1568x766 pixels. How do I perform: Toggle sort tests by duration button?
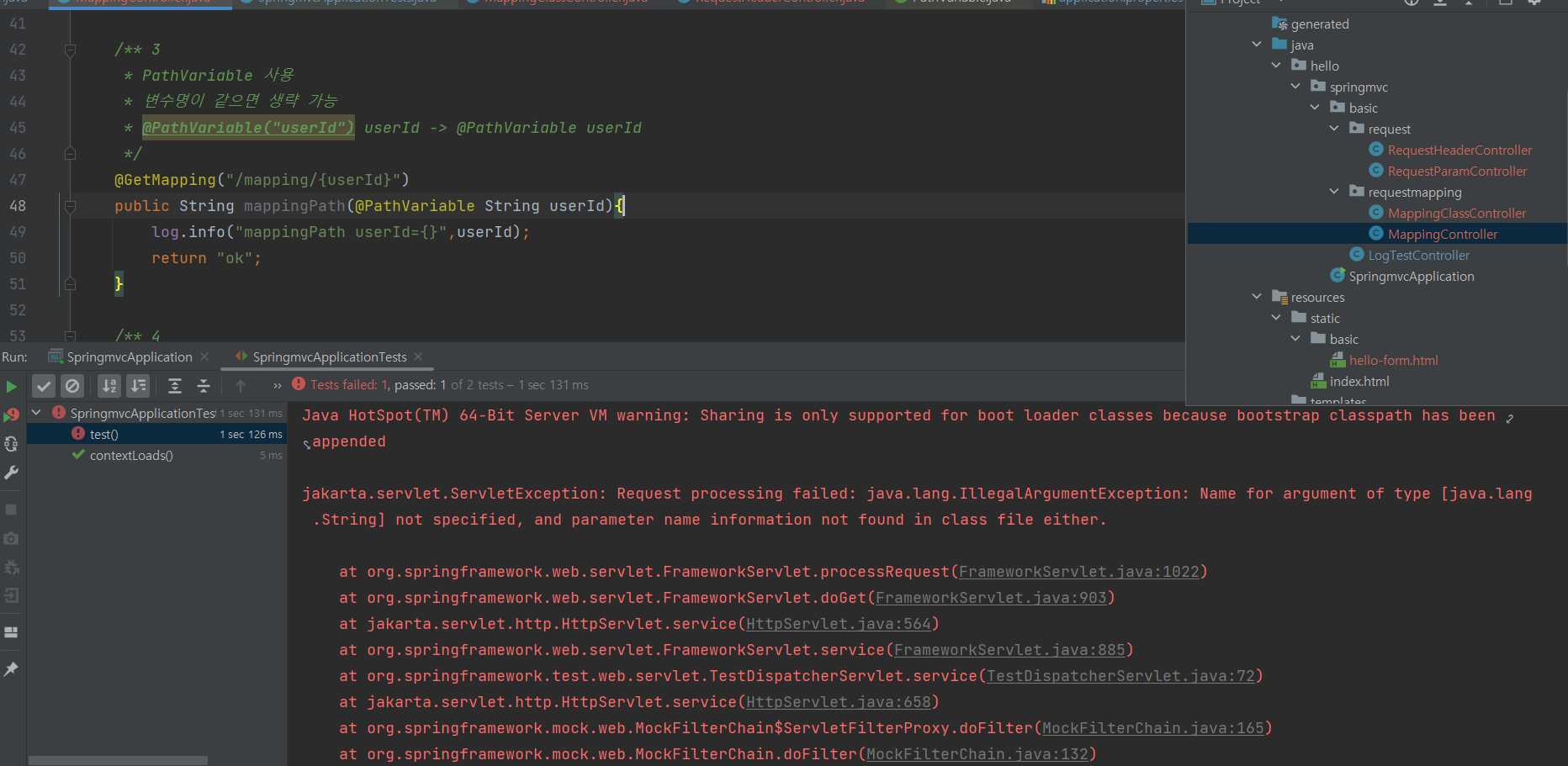pos(138,386)
